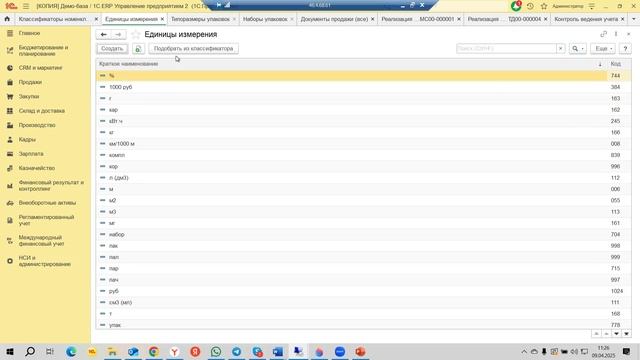Close the Единицы измерения tab
Viewport: 640px width, 360px height.
point(162,19)
